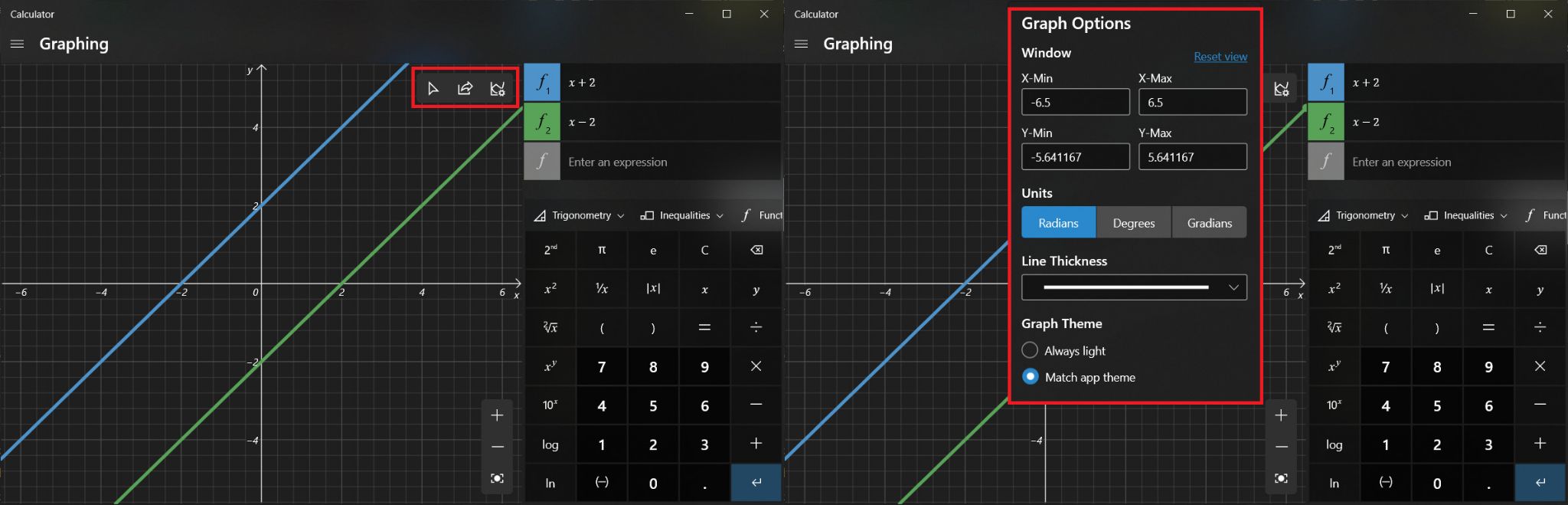The image size is (1568, 505).
Task: Click the decimal point key in left window
Action: point(704,482)
